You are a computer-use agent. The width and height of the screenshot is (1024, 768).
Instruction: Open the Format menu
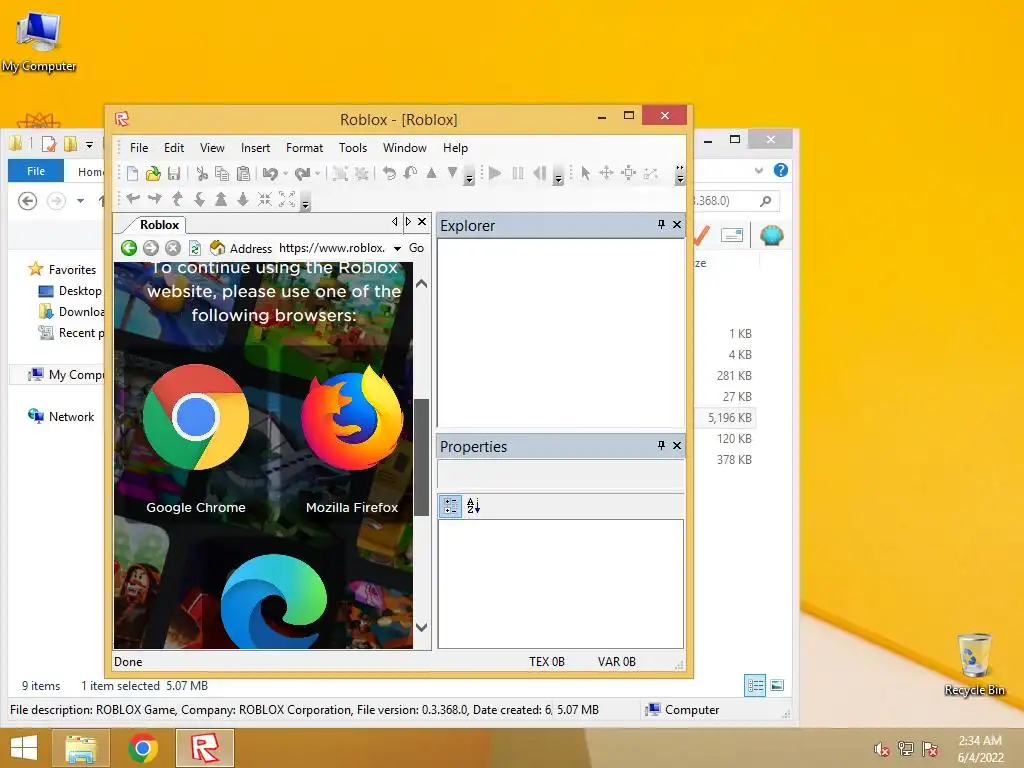click(x=304, y=148)
